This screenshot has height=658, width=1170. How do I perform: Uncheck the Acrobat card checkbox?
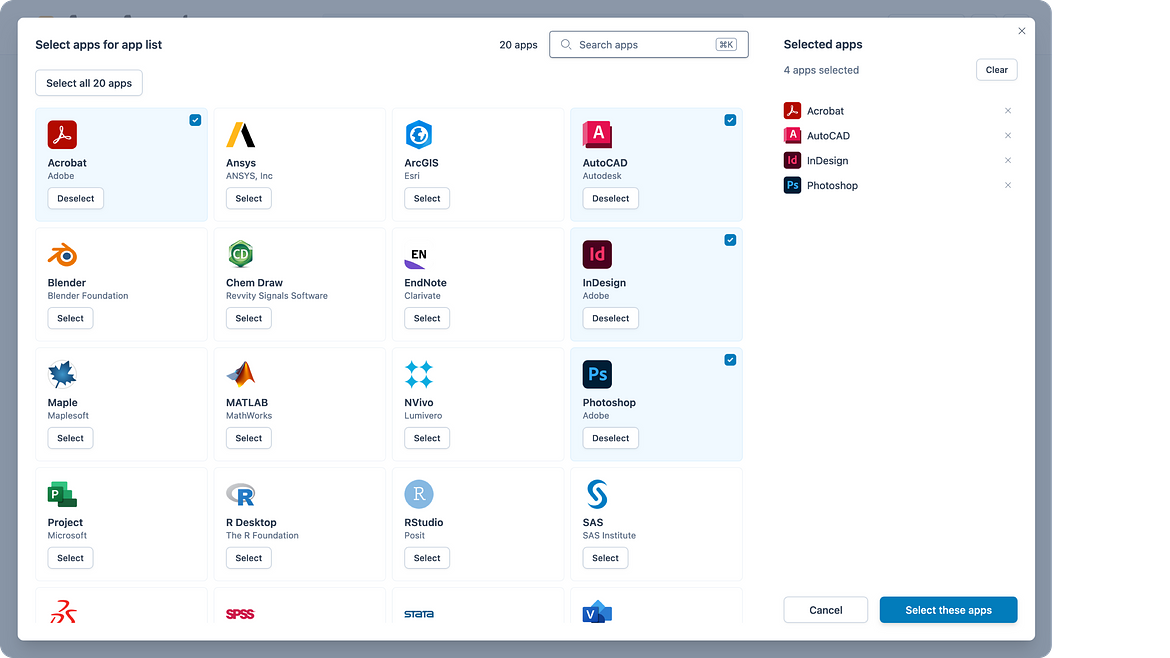(195, 120)
